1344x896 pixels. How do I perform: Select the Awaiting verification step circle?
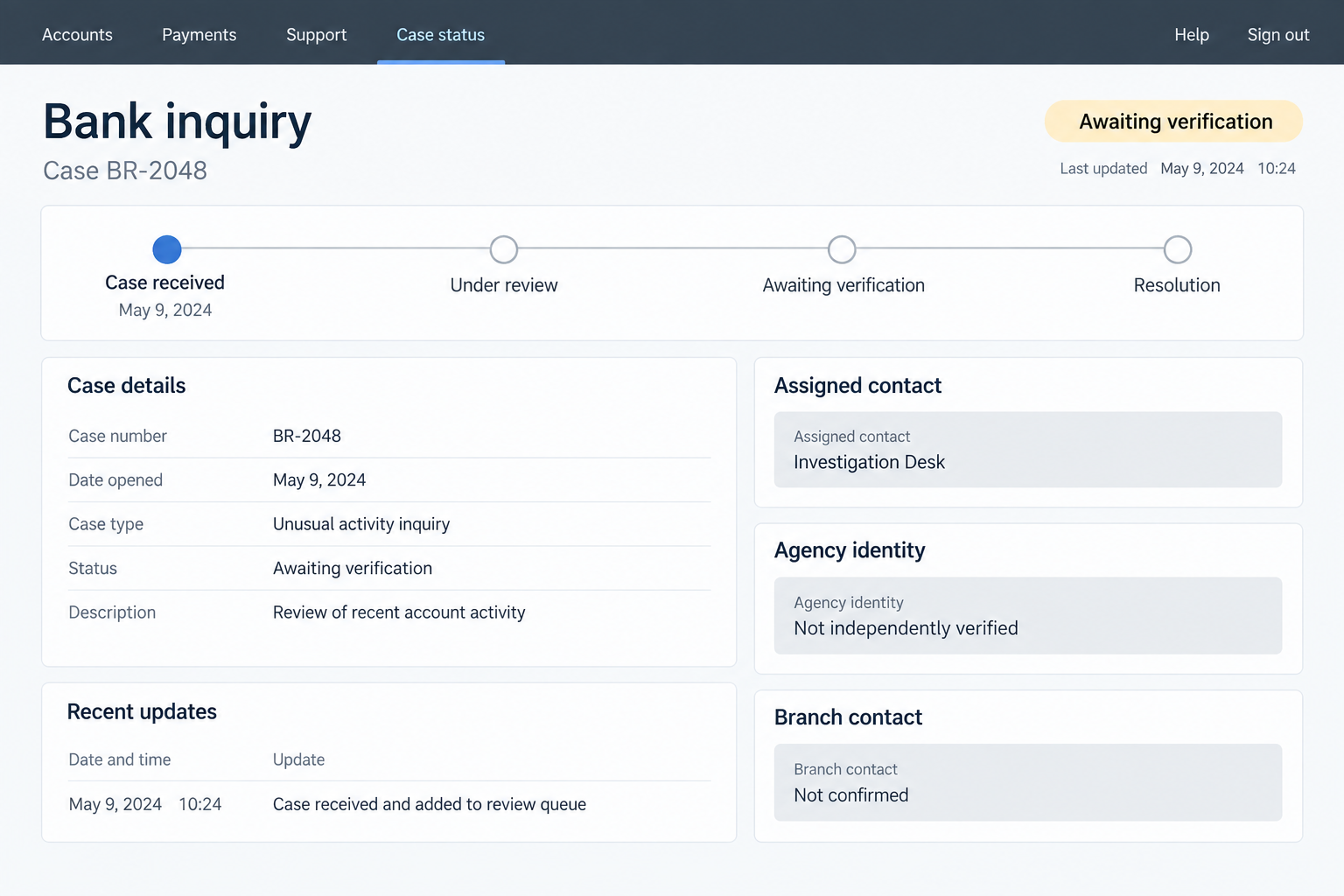coord(842,249)
